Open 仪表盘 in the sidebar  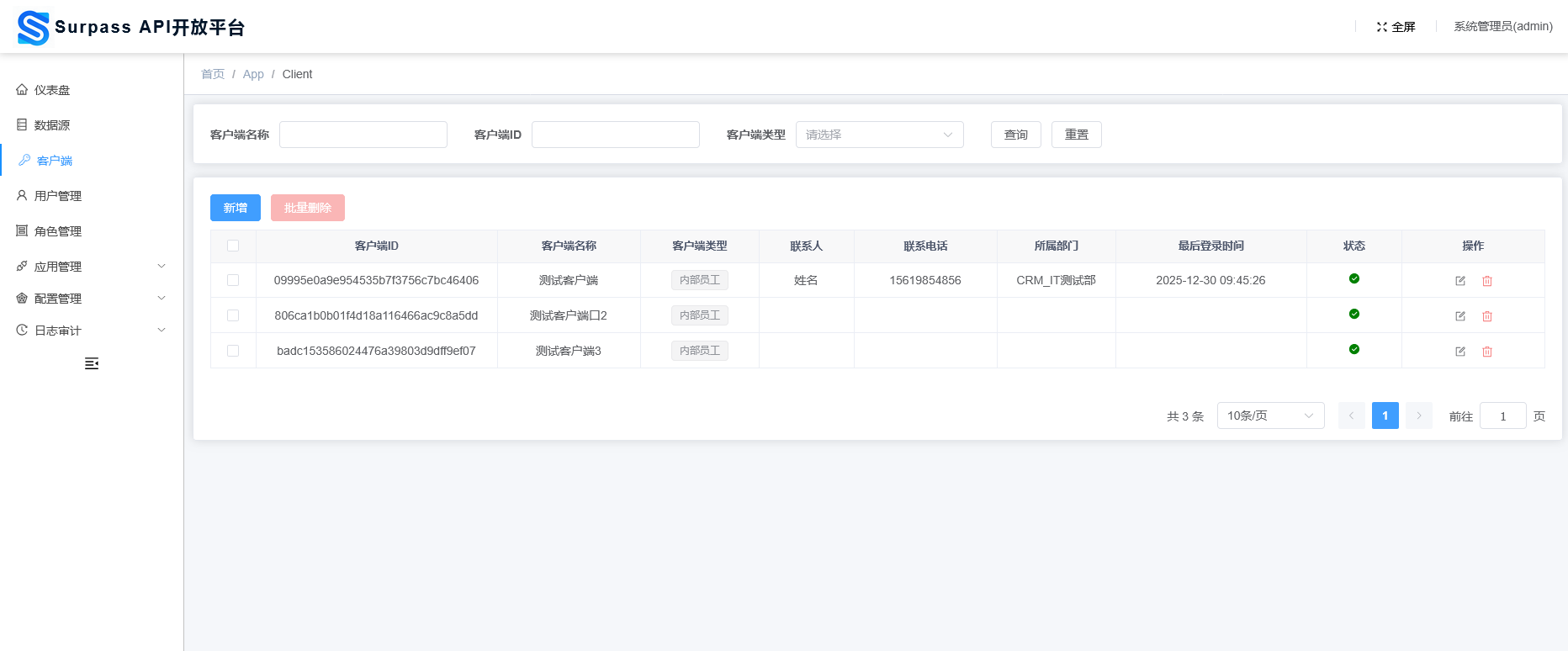92,90
